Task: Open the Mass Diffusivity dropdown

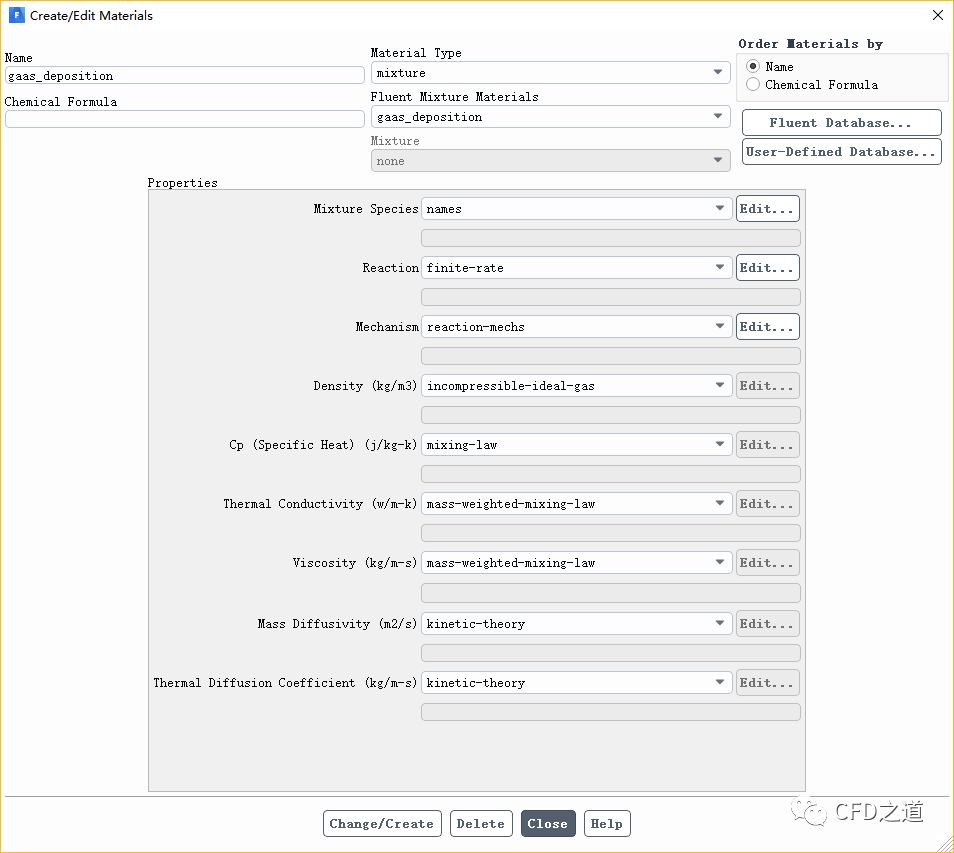Action: tap(576, 624)
